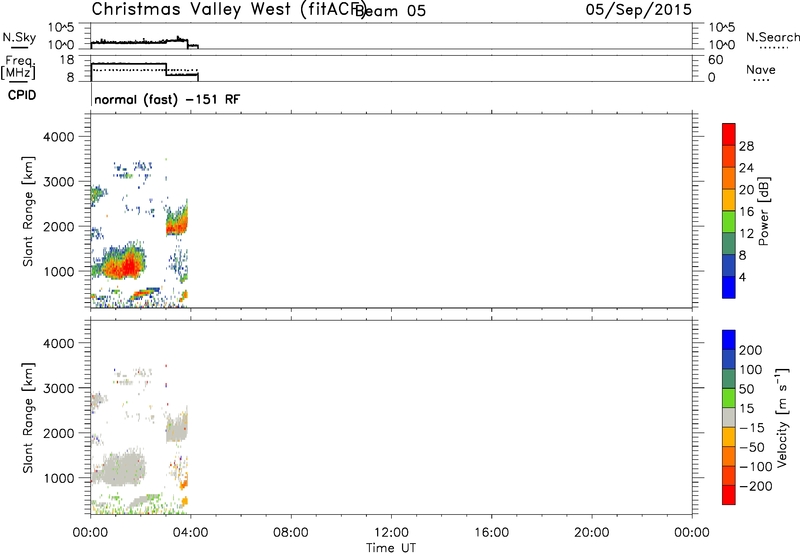
Task: Click the date 05/Sep/2015
Action: click(x=638, y=10)
